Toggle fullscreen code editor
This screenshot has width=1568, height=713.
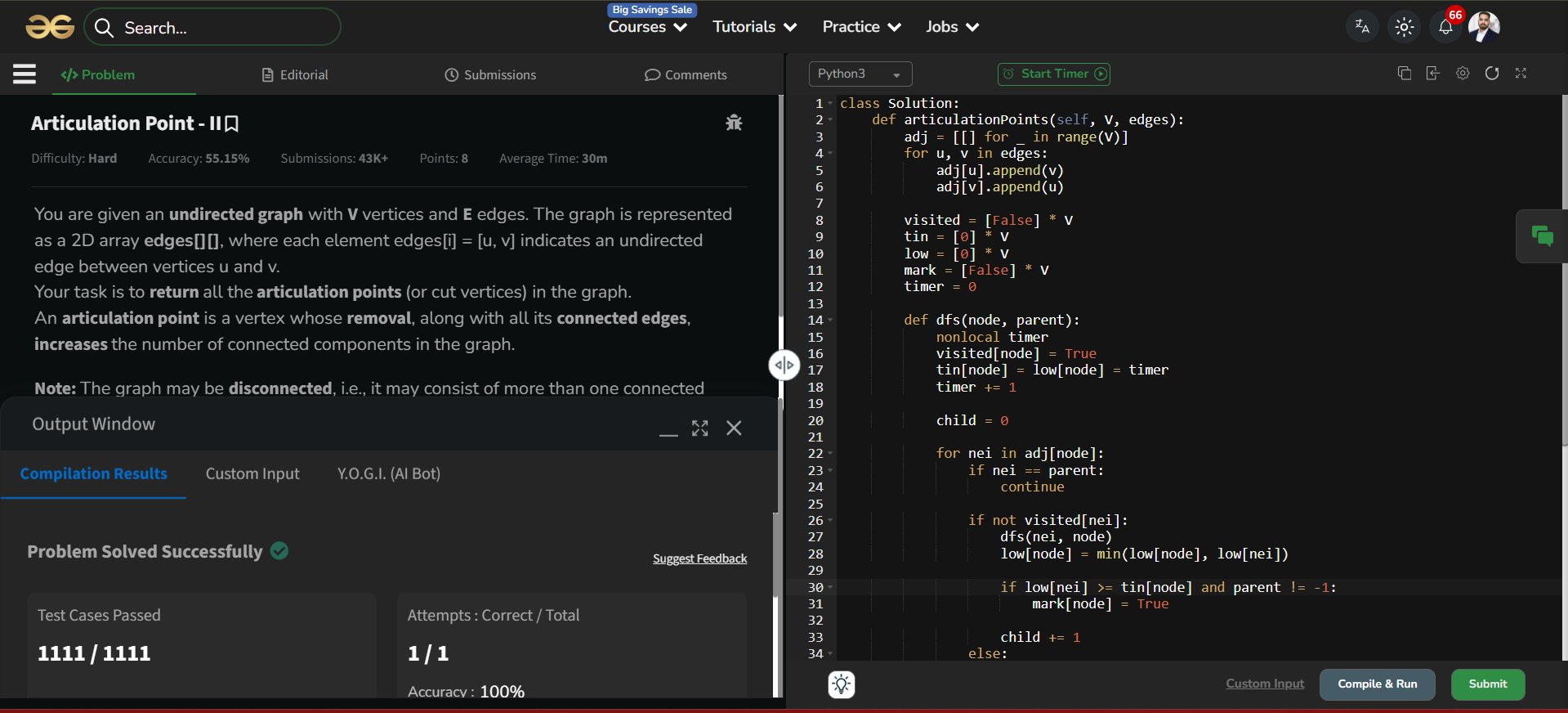(1521, 74)
